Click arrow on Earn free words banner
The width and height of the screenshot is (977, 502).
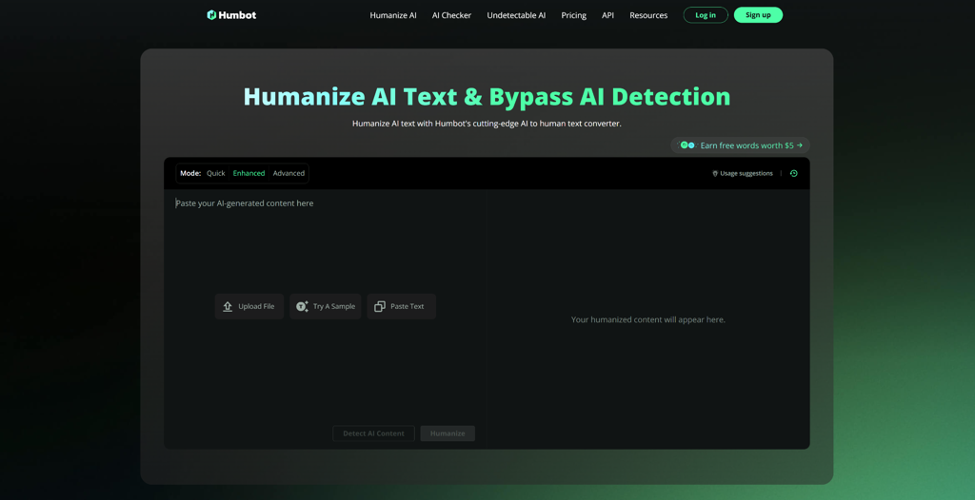tap(799, 145)
